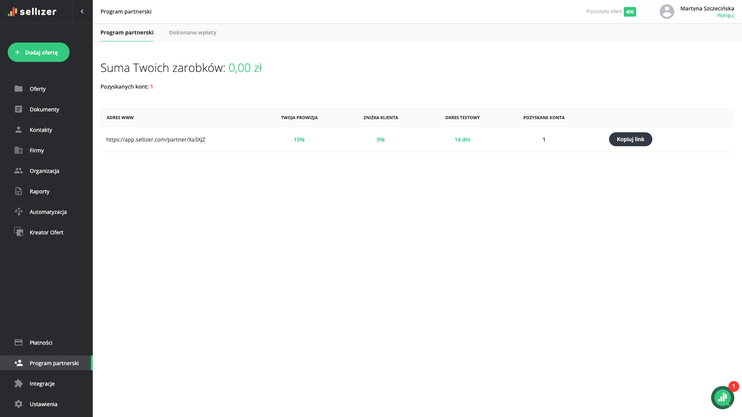Open Organizacja section

pos(44,171)
